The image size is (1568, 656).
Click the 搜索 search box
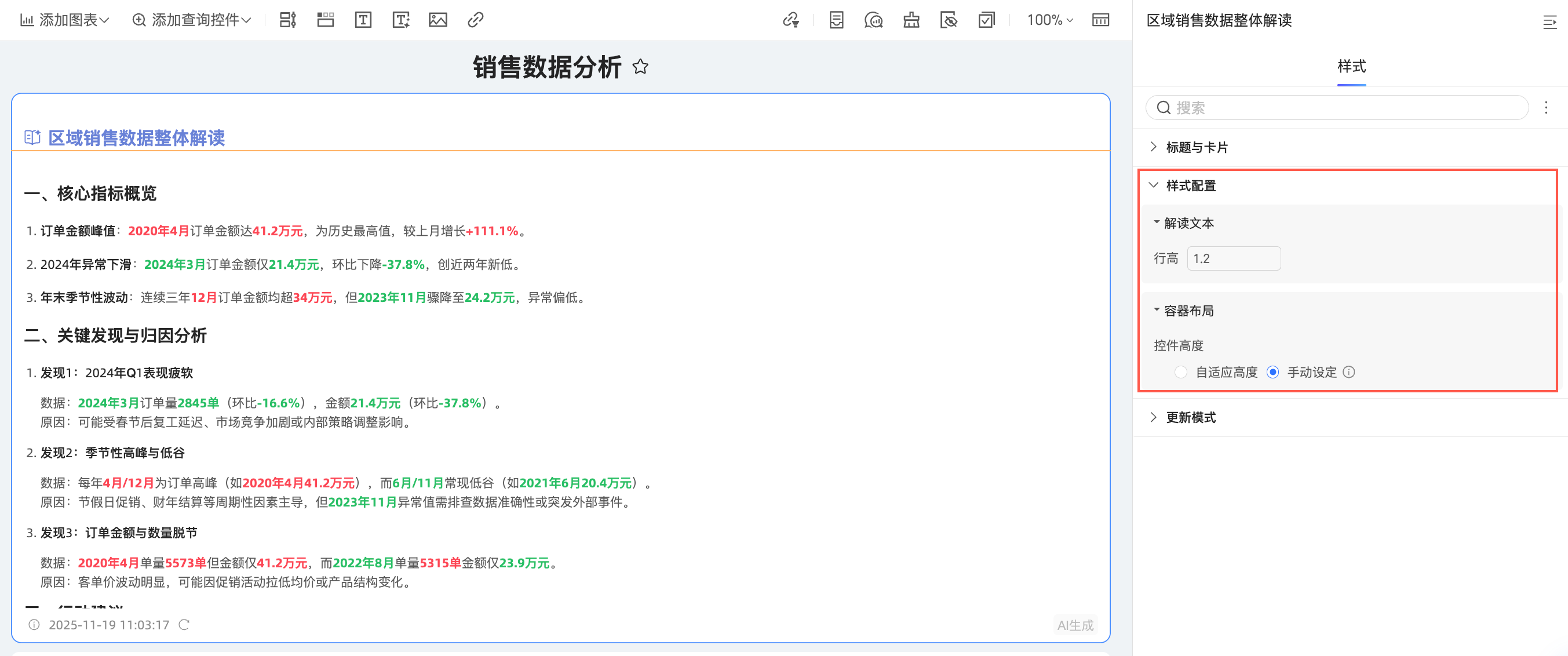click(1337, 108)
